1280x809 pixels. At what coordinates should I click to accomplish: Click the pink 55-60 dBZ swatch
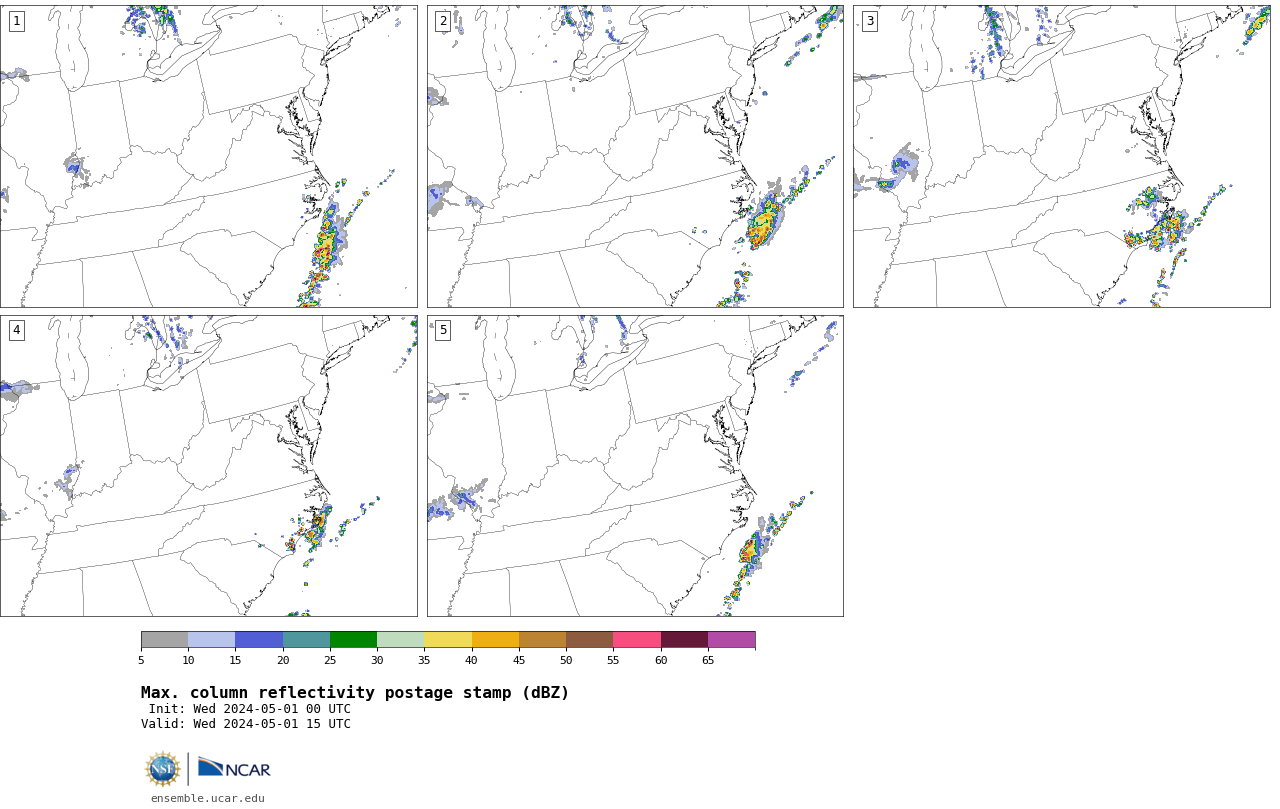click(637, 640)
